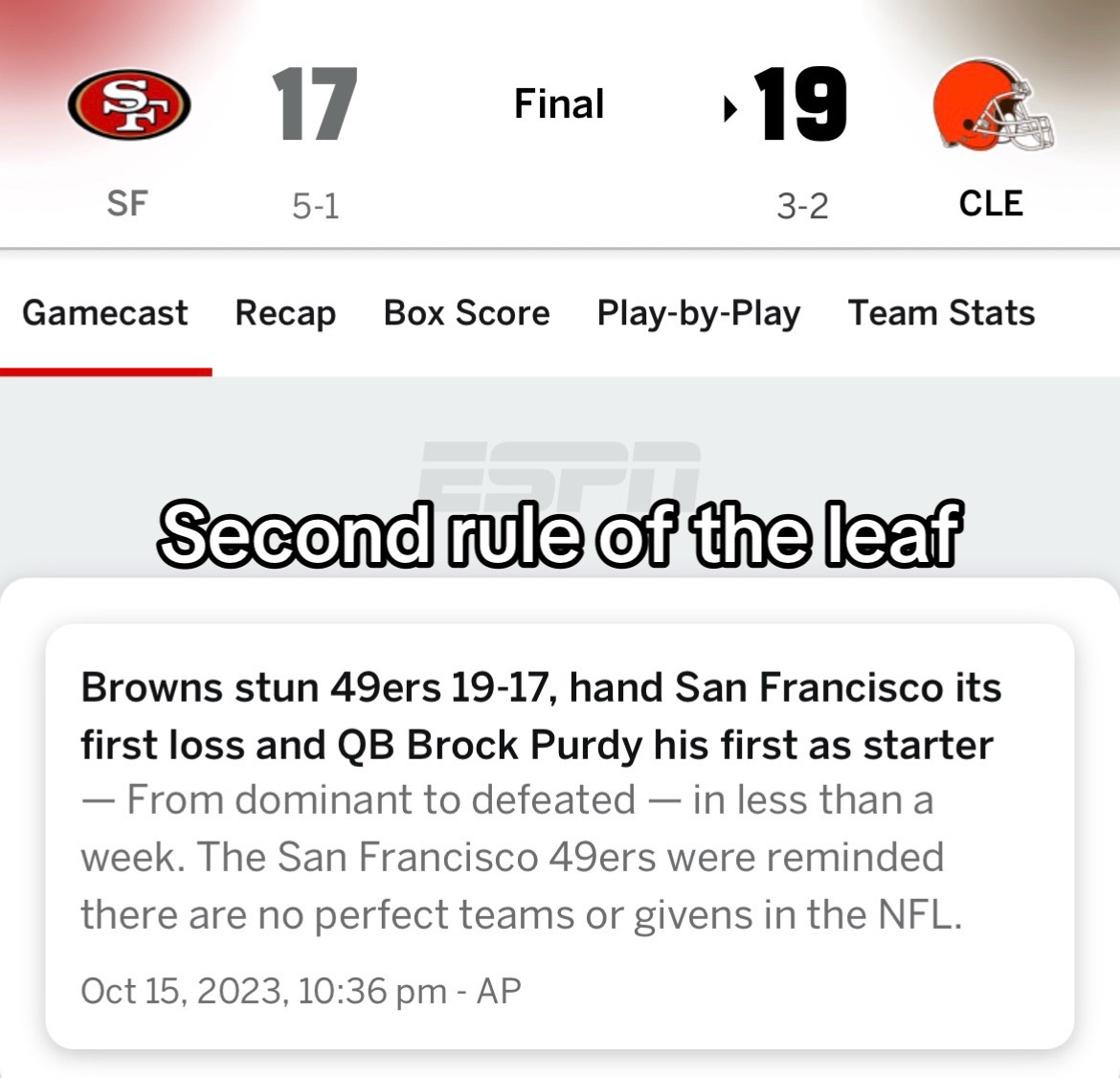Image resolution: width=1120 pixels, height=1078 pixels.
Task: Tap the 49ers score of 17
Action: pyautogui.click(x=314, y=104)
